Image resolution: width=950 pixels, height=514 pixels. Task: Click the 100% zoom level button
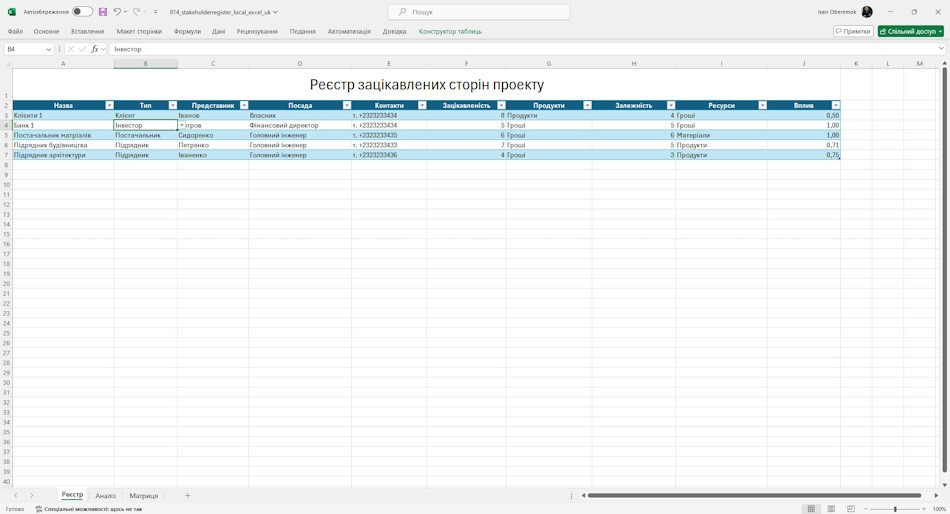coord(939,509)
